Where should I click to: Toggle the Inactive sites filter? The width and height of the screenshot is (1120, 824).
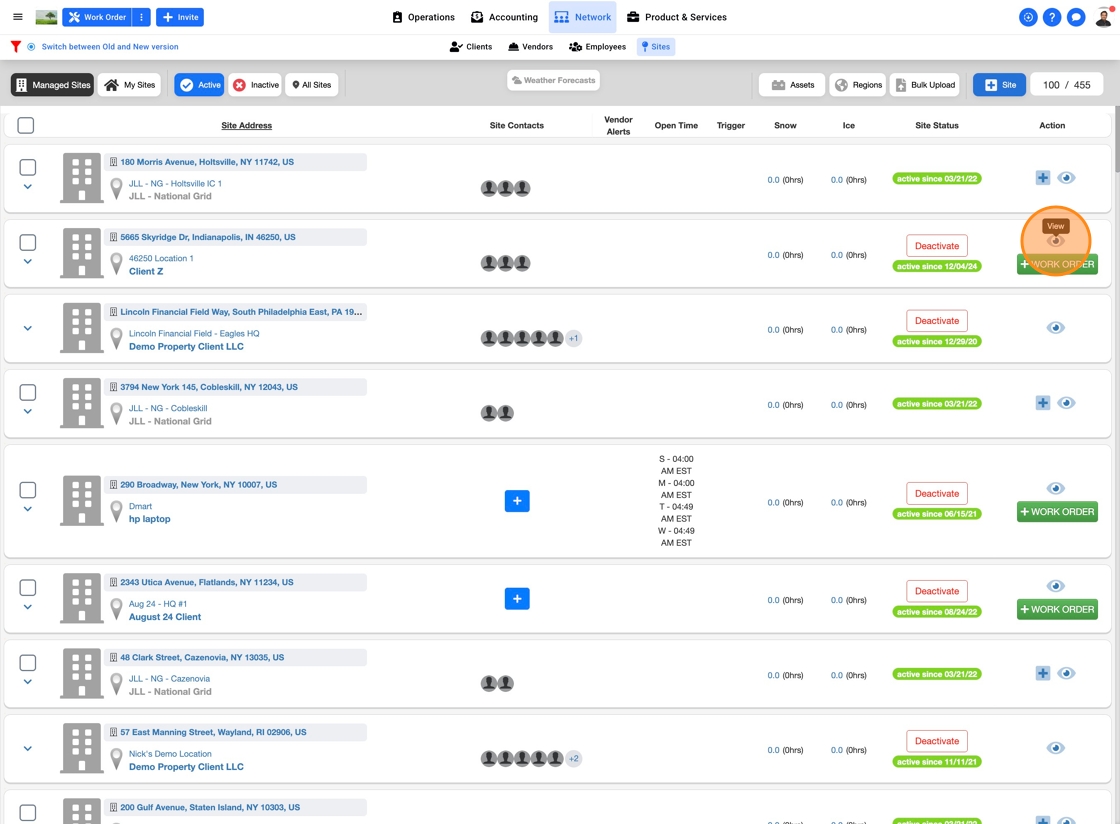(x=256, y=85)
